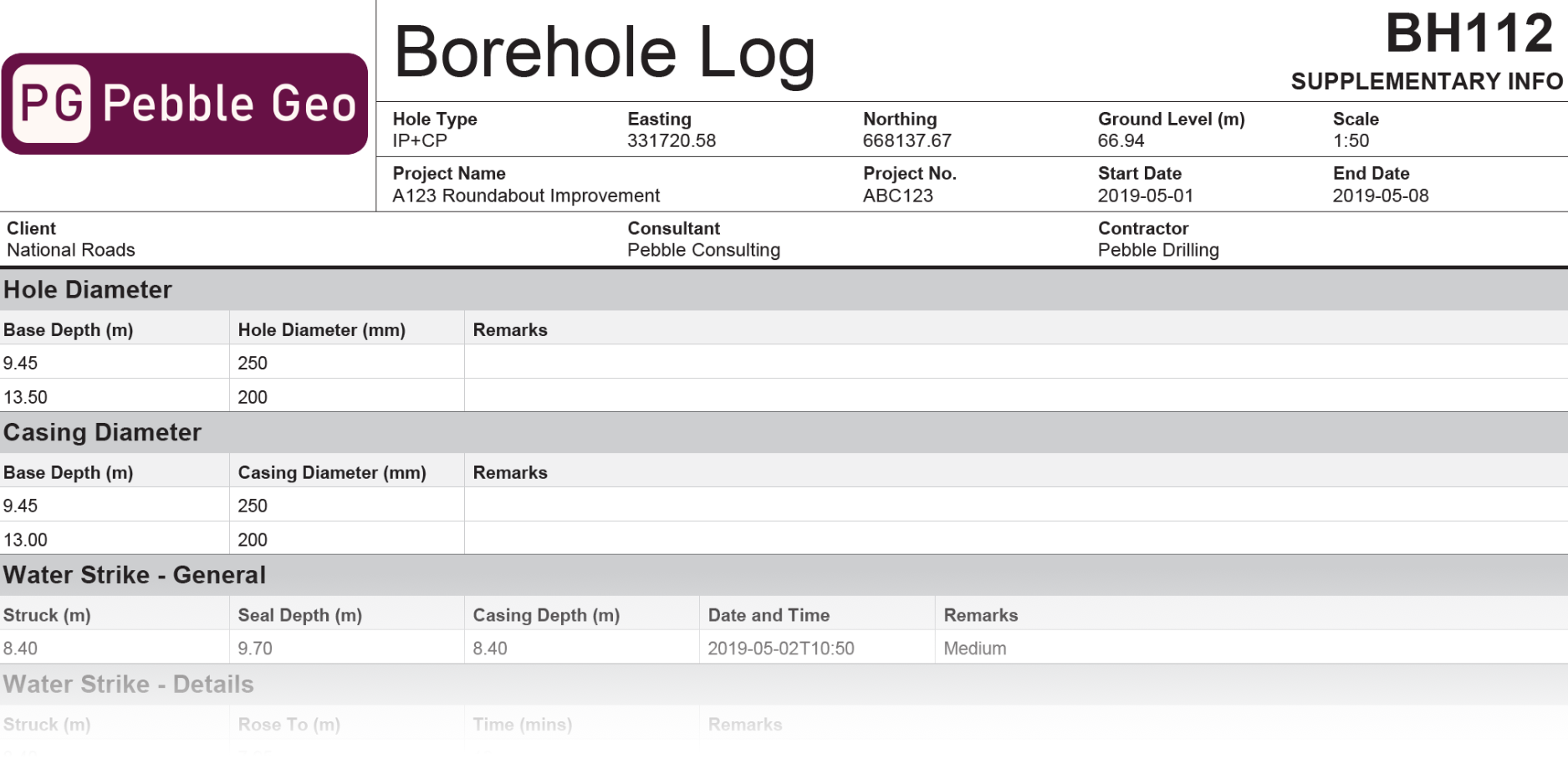Click Water Strike - General section header

pyautogui.click(x=784, y=575)
